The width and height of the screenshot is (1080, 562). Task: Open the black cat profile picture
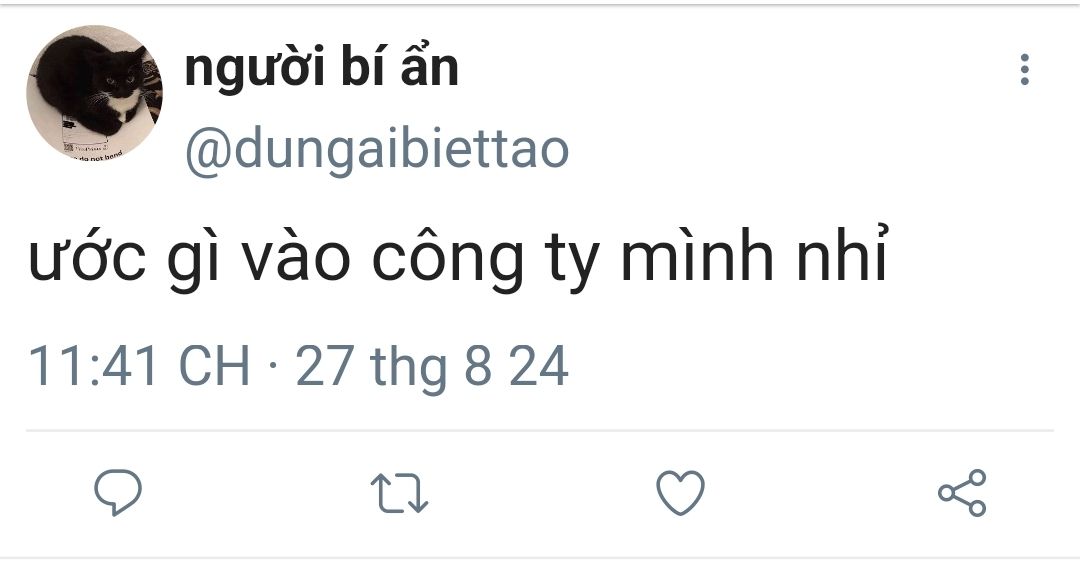coord(94,94)
